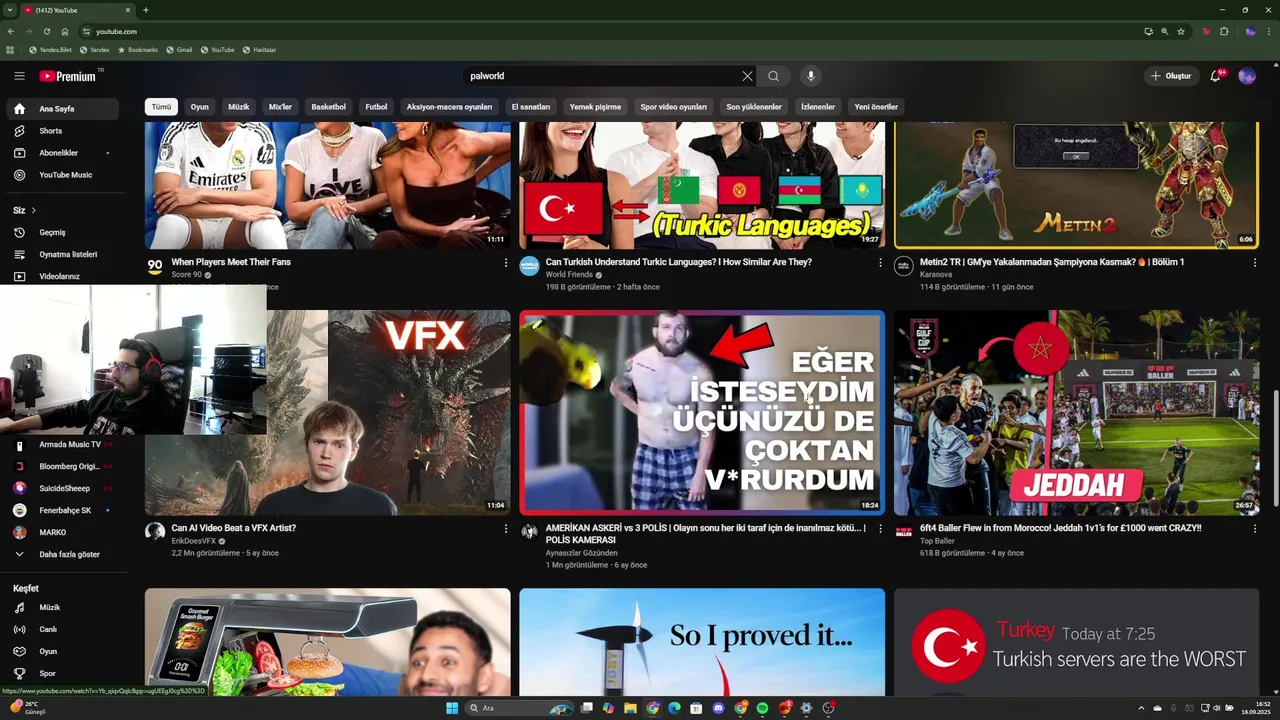The height and width of the screenshot is (720, 1280).
Task: Open Spor under Keşfet
Action: [63, 673]
